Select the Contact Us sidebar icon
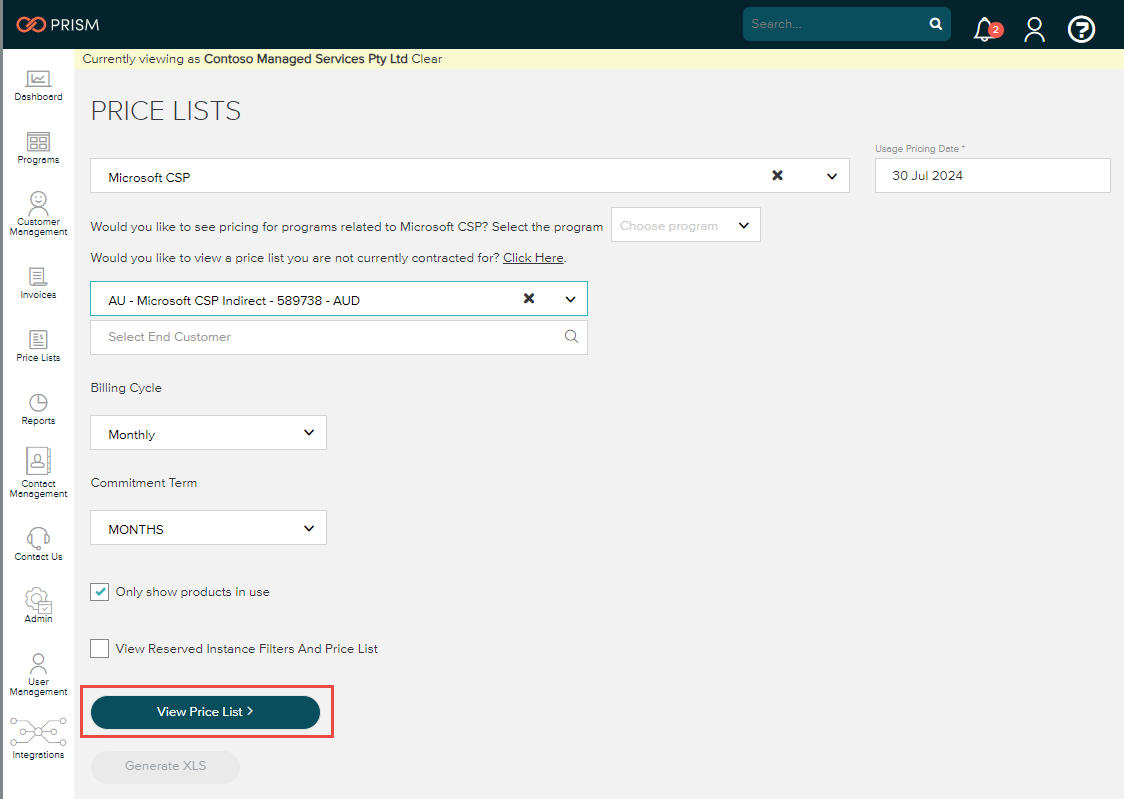The image size is (1124, 799). tap(37, 540)
